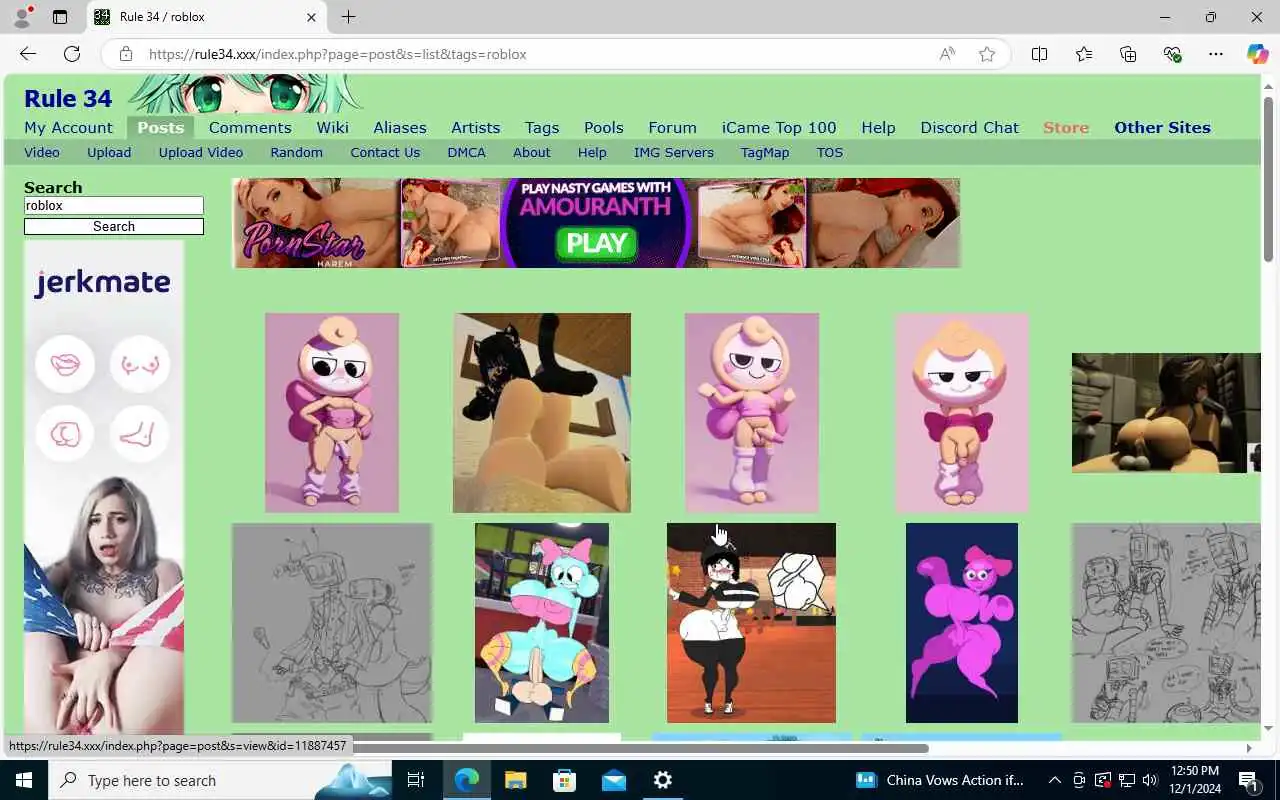Open the Tags menu item
This screenshot has width=1280, height=800.
[x=542, y=128]
